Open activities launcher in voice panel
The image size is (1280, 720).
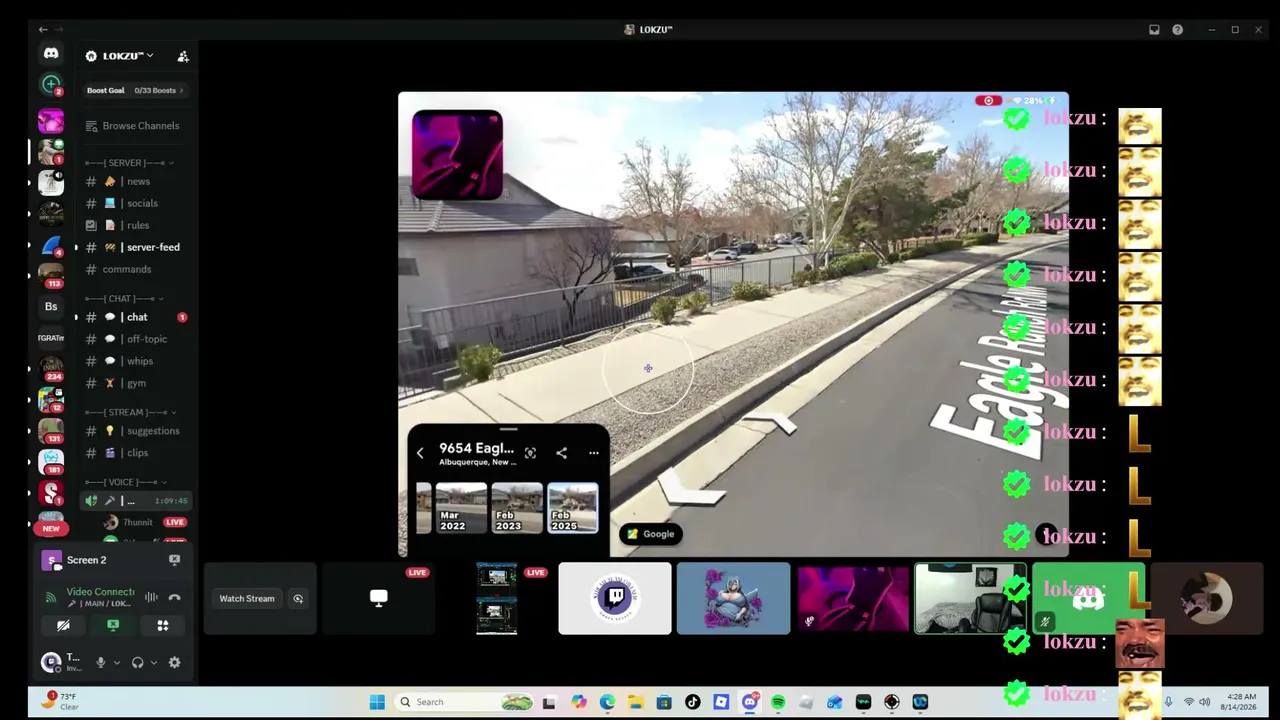tap(162, 626)
